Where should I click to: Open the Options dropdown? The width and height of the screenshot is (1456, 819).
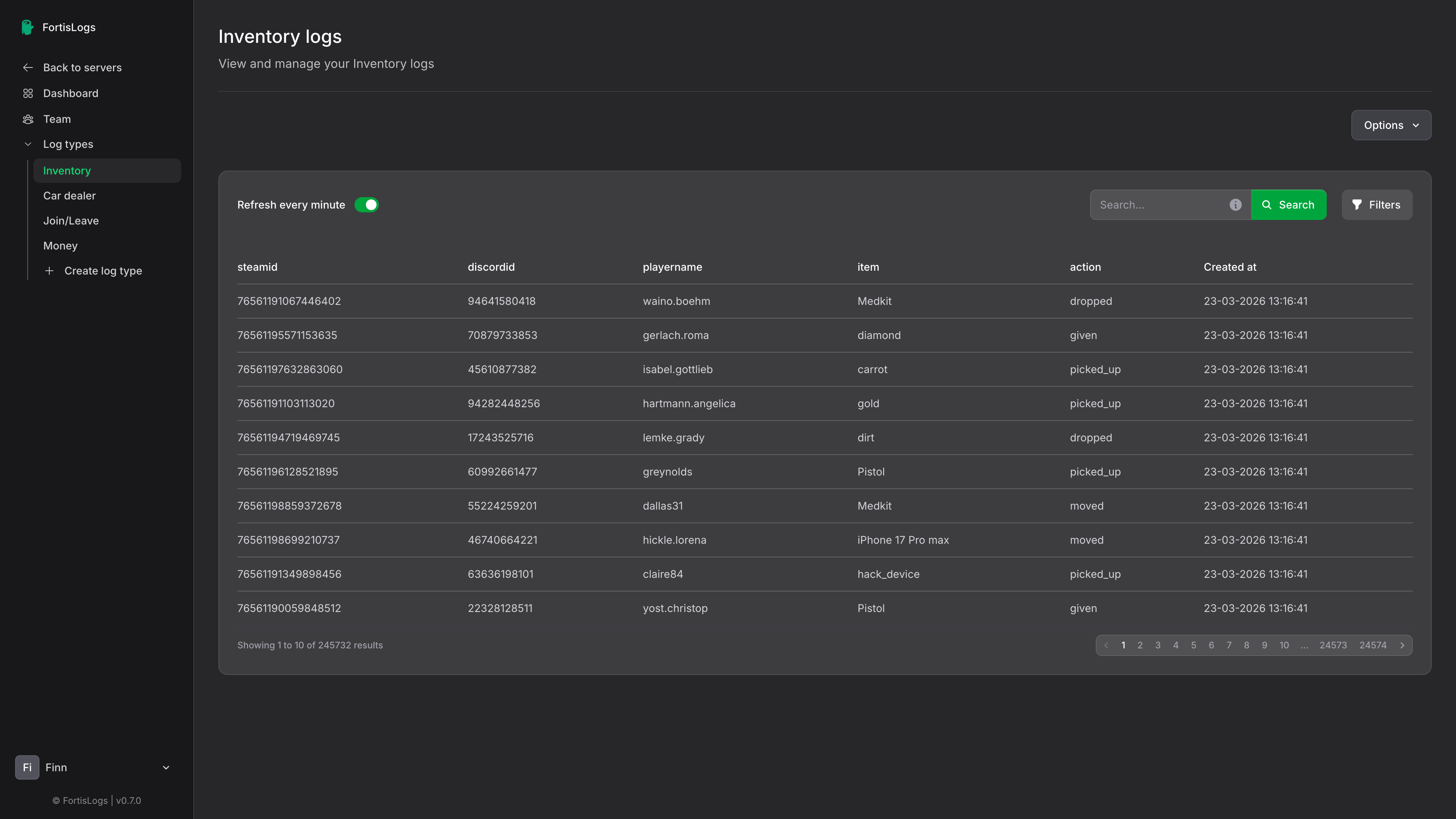[1390, 125]
